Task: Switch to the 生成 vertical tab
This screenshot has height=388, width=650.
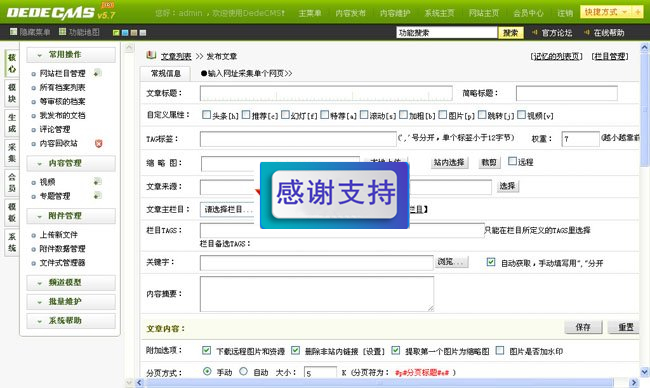Action: pyautogui.click(x=12, y=123)
